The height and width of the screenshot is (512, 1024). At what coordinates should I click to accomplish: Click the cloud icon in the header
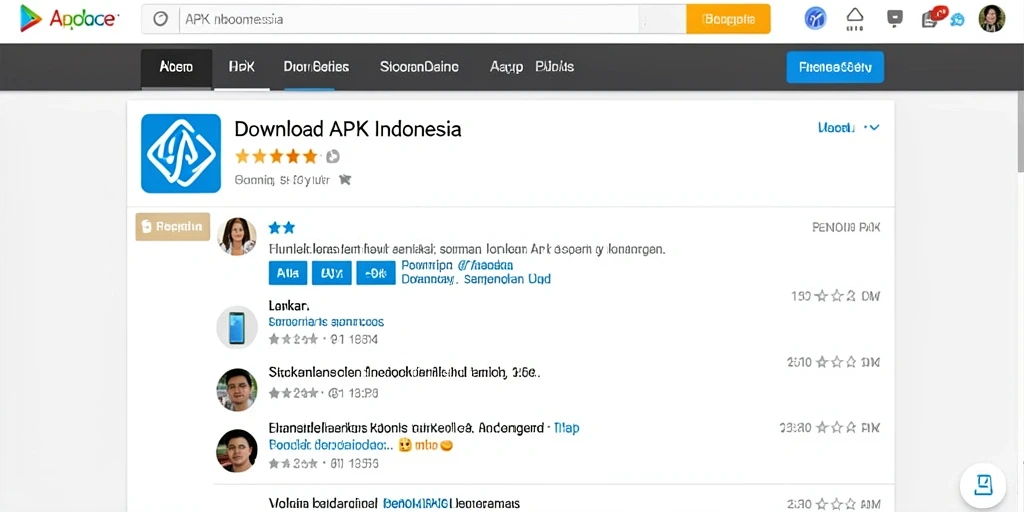click(x=855, y=18)
